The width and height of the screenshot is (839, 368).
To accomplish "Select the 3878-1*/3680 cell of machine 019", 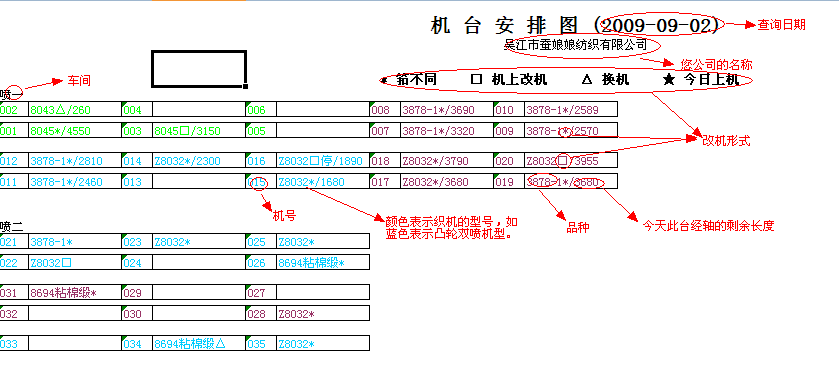I will coord(570,182).
